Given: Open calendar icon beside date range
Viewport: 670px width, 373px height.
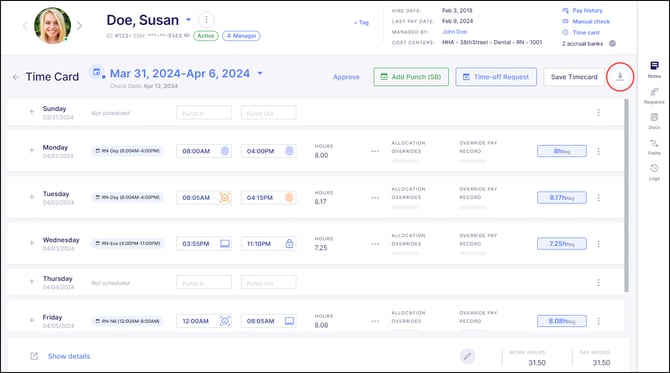Looking at the screenshot, I should pos(97,72).
